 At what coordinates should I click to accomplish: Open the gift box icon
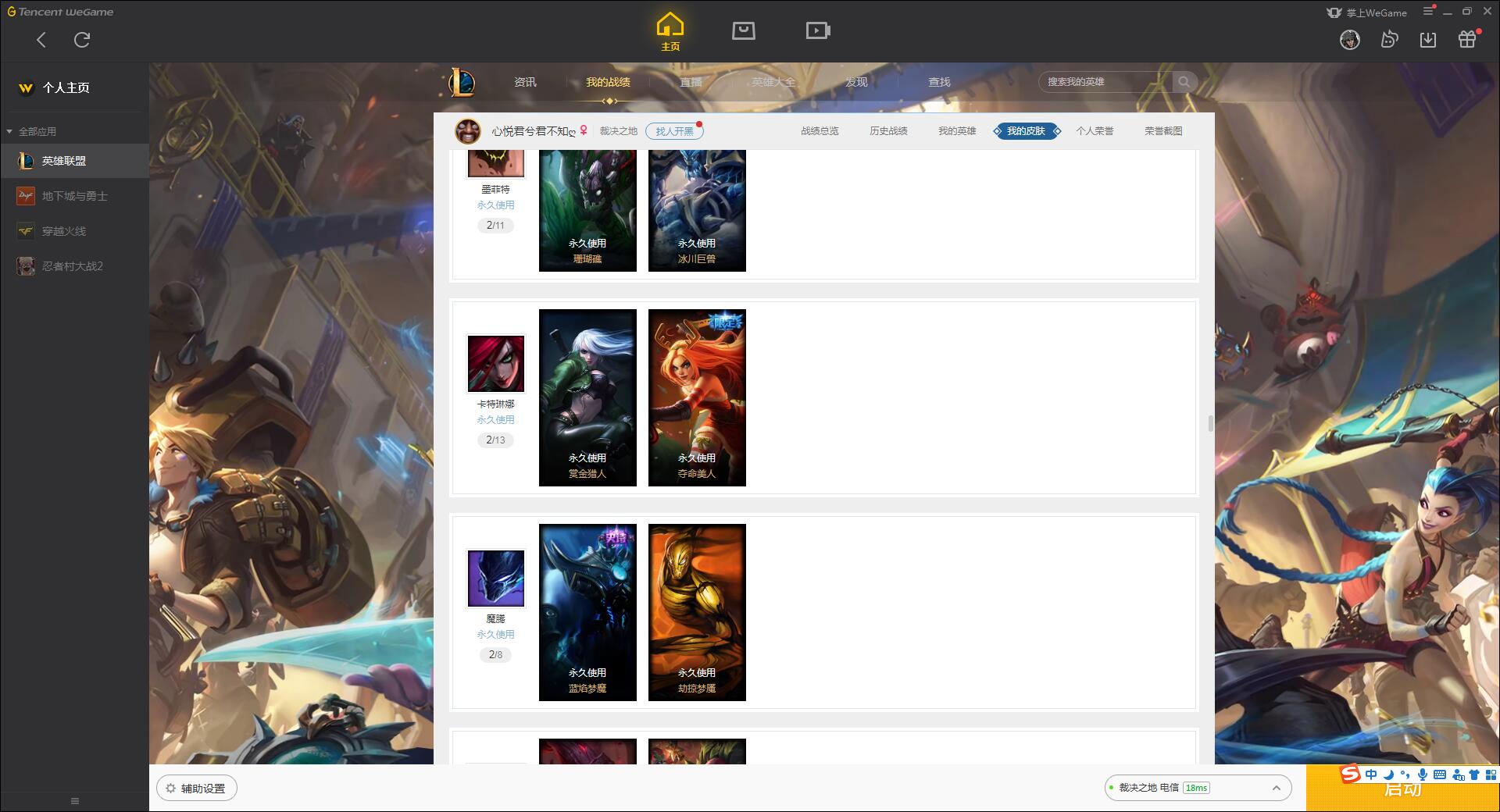pos(1467,39)
